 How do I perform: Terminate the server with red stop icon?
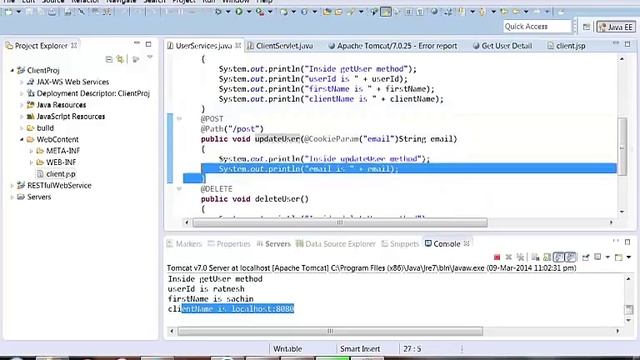[497, 257]
